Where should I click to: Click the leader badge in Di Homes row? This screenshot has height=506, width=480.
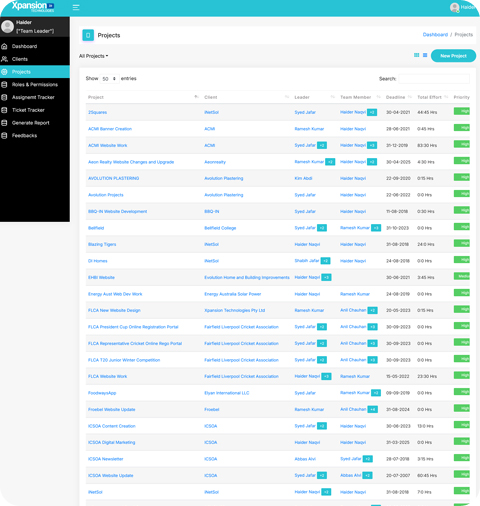point(325,261)
